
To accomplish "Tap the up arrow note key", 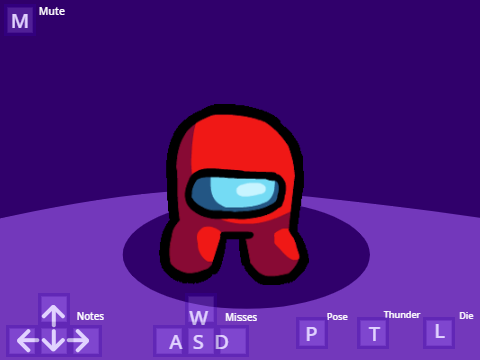I will click(x=54, y=309).
